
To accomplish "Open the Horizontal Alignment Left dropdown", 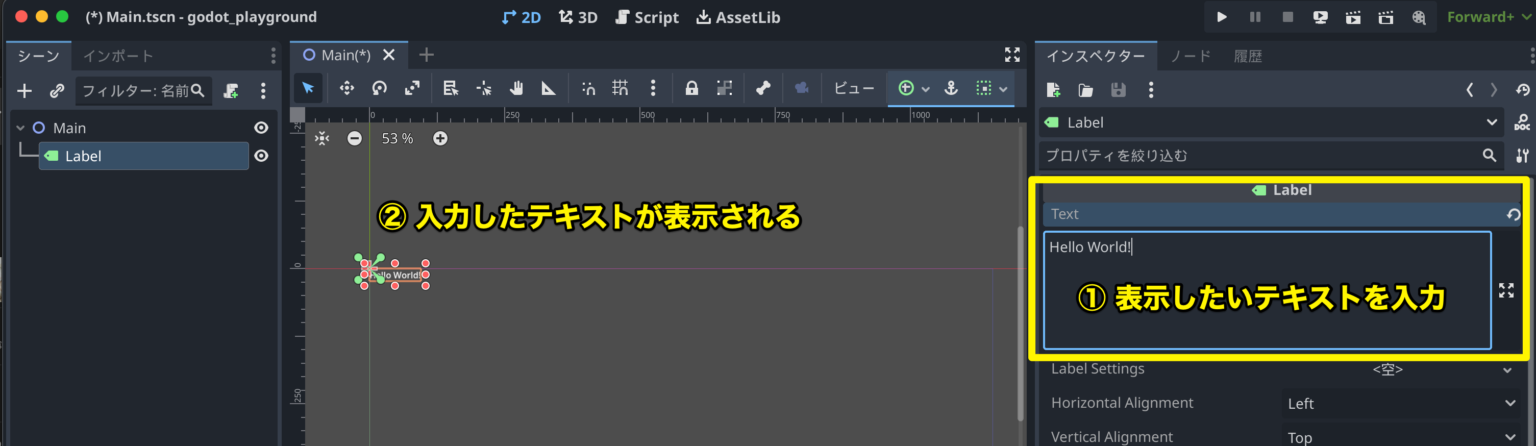I will point(1402,403).
